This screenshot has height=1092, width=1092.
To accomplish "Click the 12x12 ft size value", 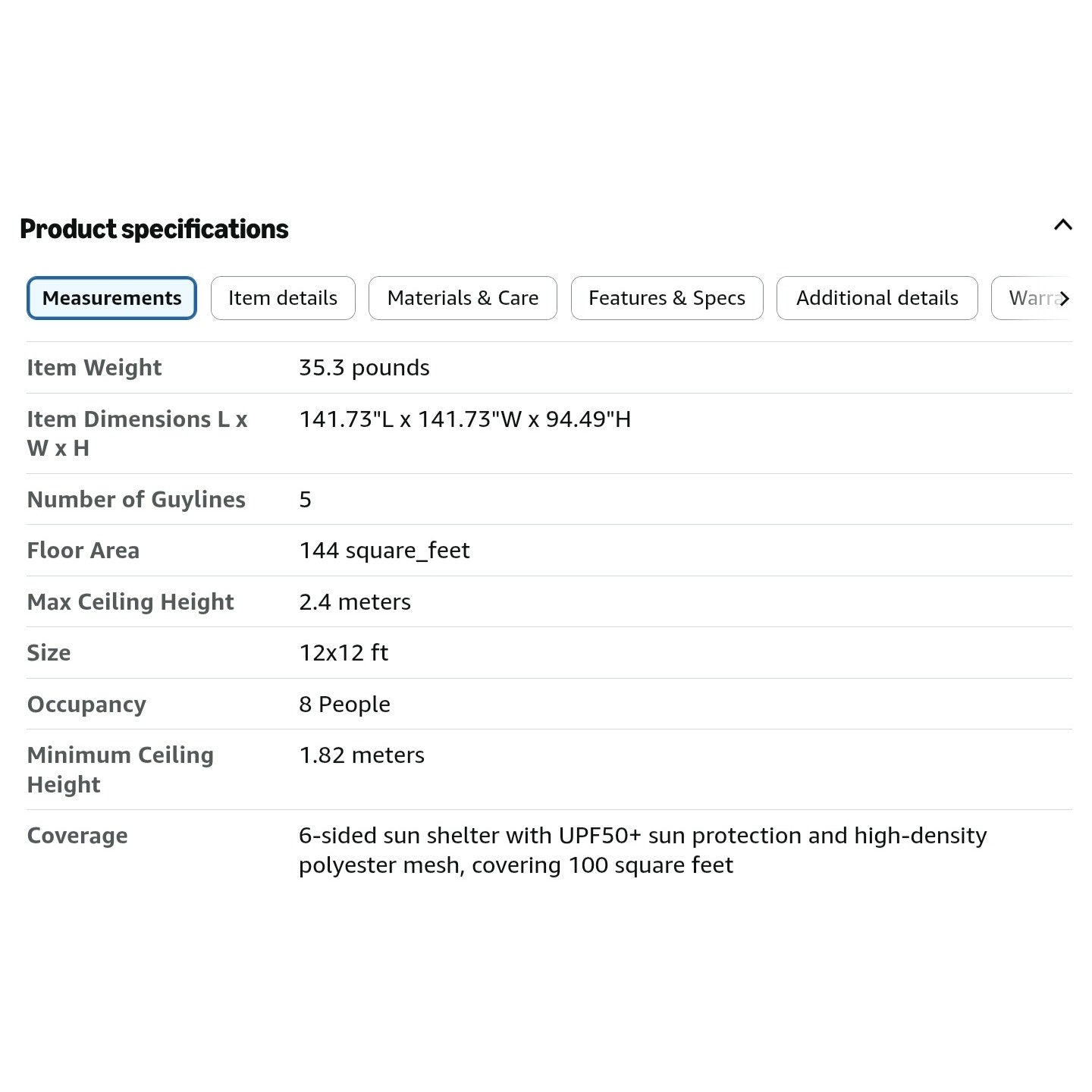I will [344, 653].
